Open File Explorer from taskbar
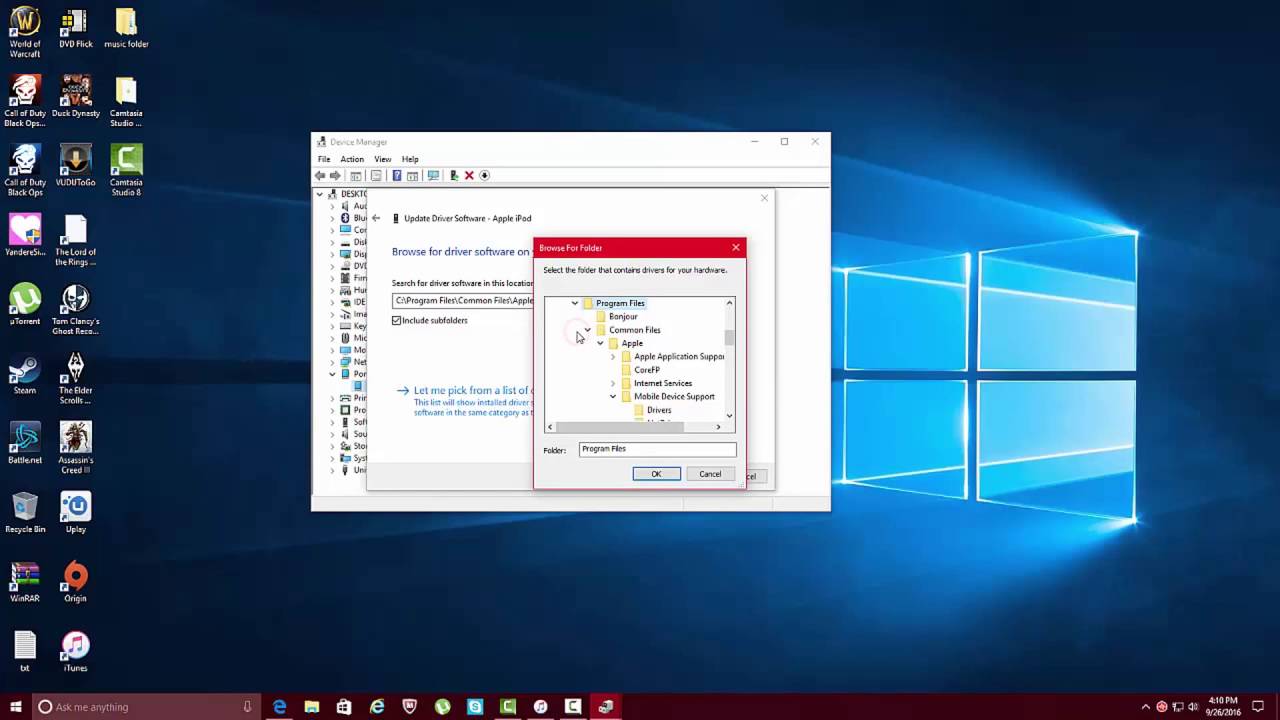The height and width of the screenshot is (720, 1280). pos(312,707)
